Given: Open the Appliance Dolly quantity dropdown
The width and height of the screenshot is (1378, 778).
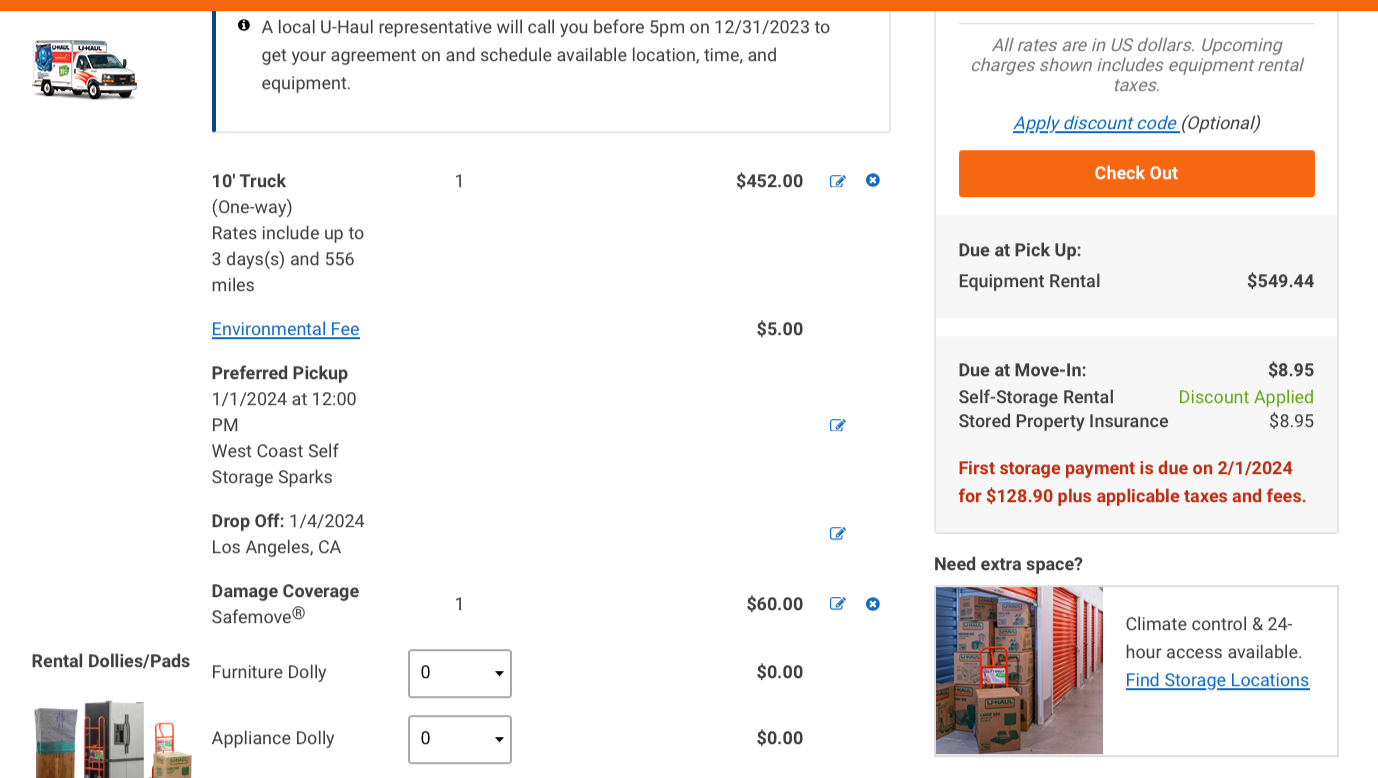Looking at the screenshot, I should tap(460, 739).
